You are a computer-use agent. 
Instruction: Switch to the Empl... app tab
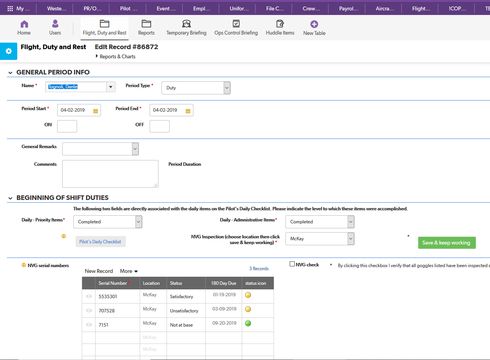tap(201, 8)
